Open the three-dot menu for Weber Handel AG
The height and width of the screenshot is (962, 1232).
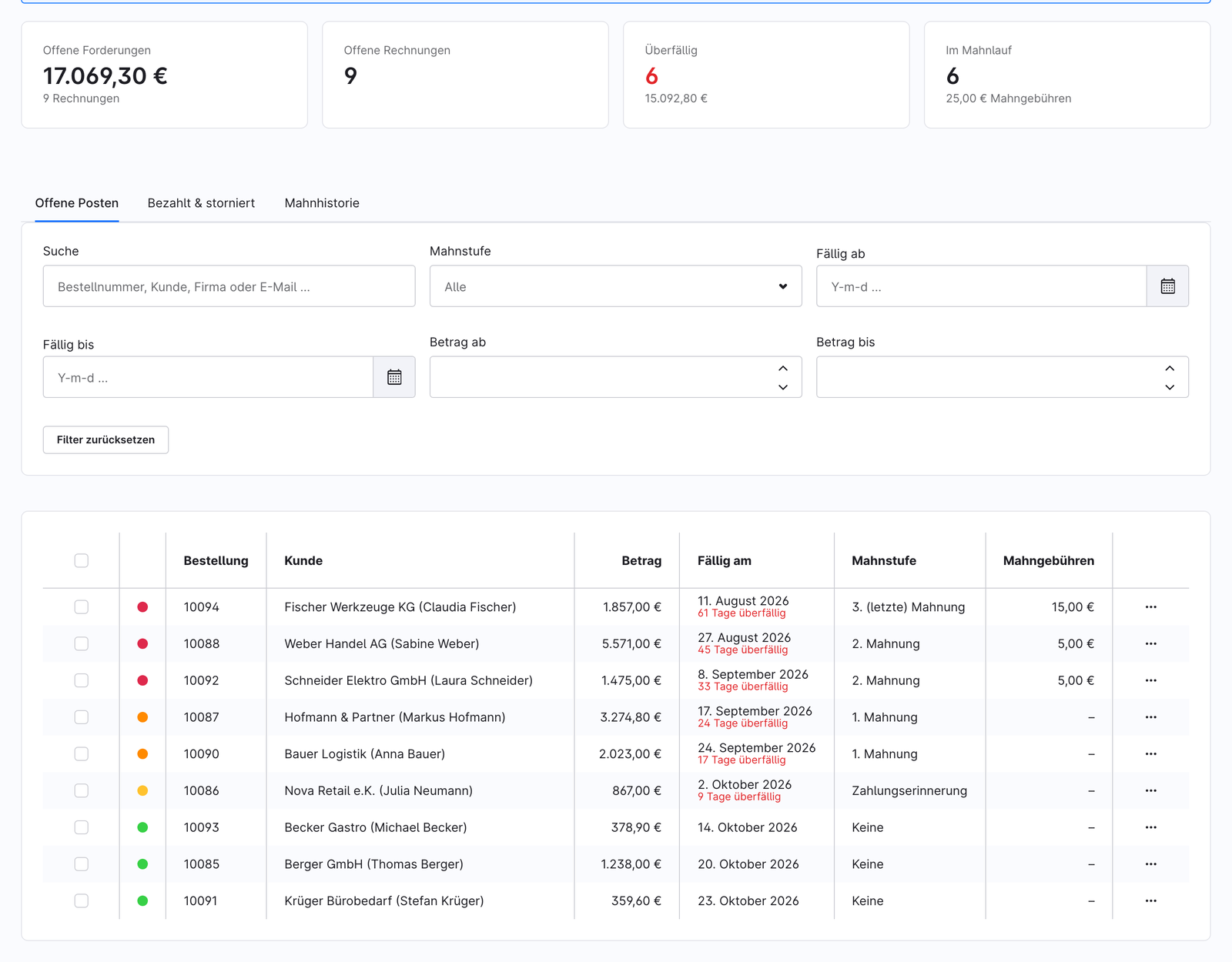coord(1150,643)
